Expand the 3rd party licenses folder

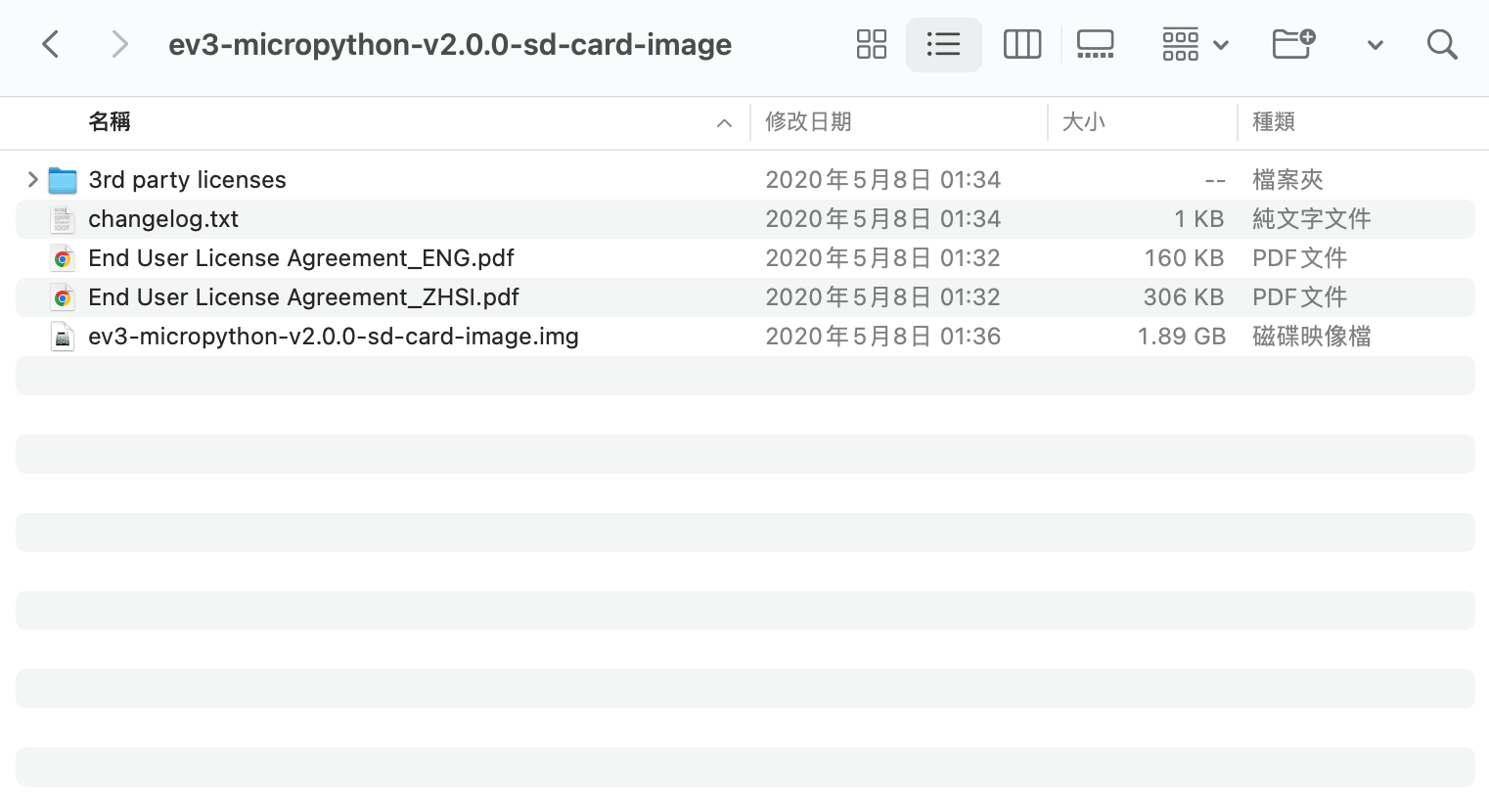coord(32,180)
